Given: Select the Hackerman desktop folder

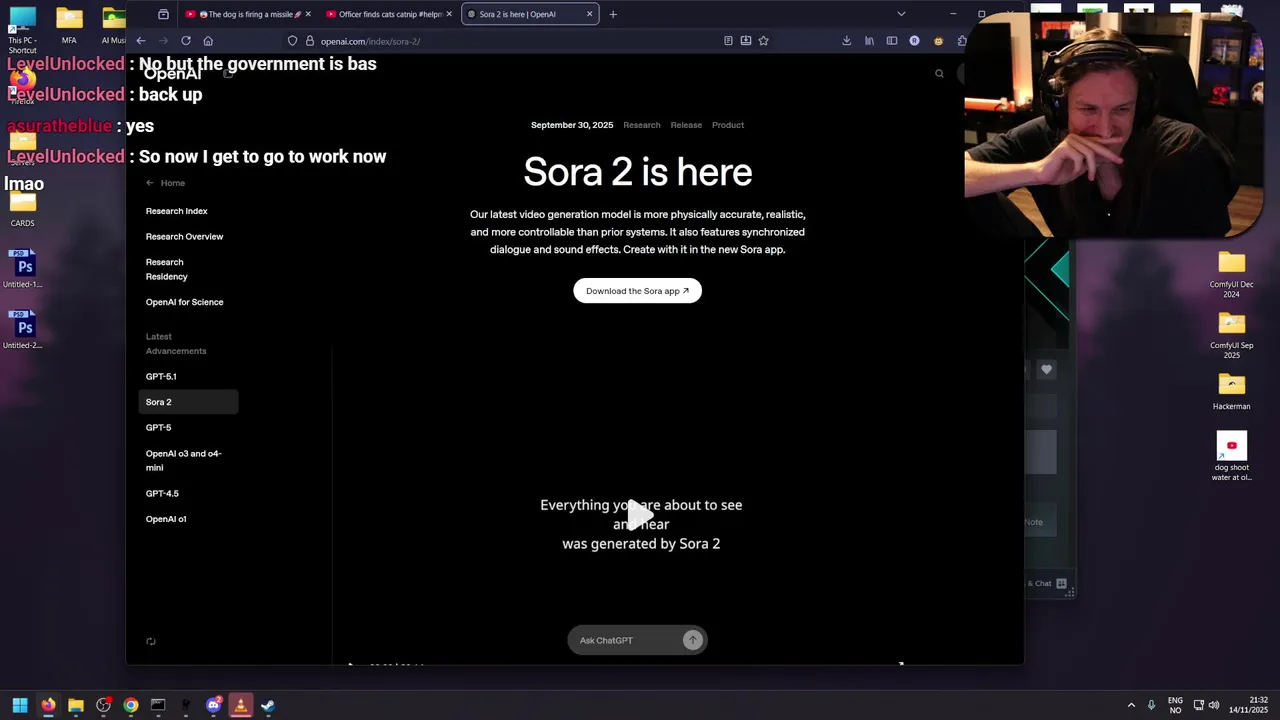Looking at the screenshot, I should coord(1231,392).
